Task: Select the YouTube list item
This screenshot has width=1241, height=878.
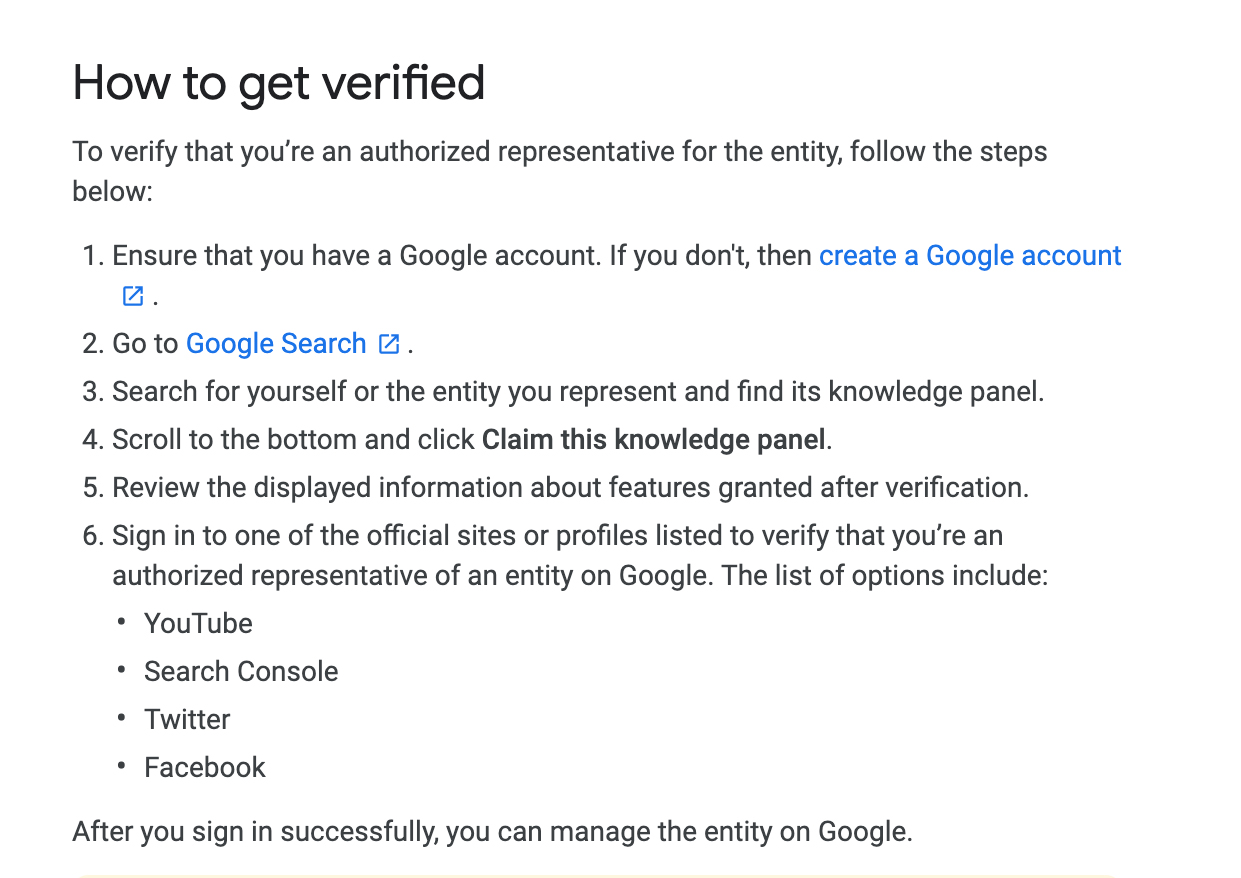Action: coord(198,624)
